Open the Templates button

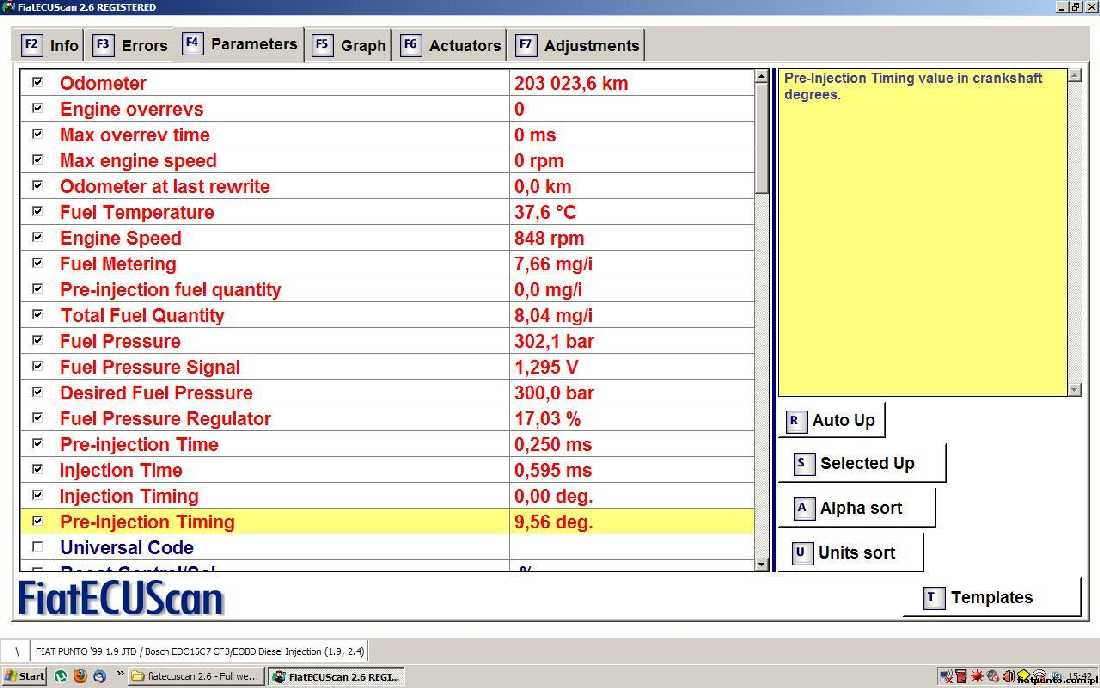pos(992,598)
